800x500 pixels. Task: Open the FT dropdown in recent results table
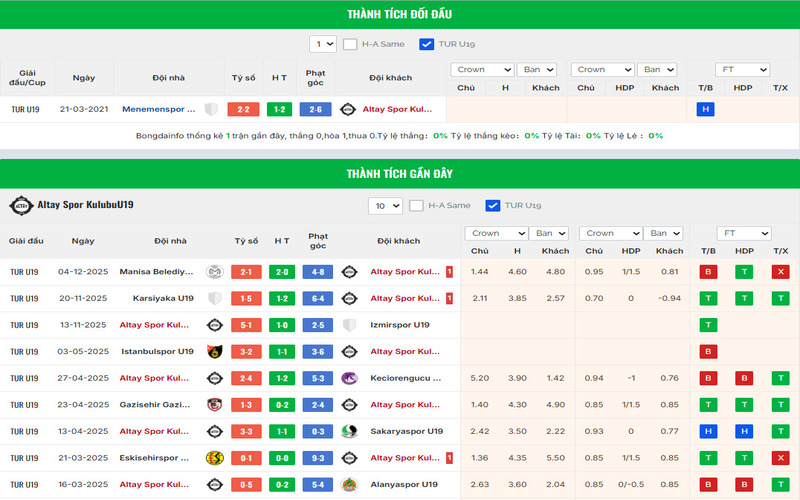pos(744,233)
